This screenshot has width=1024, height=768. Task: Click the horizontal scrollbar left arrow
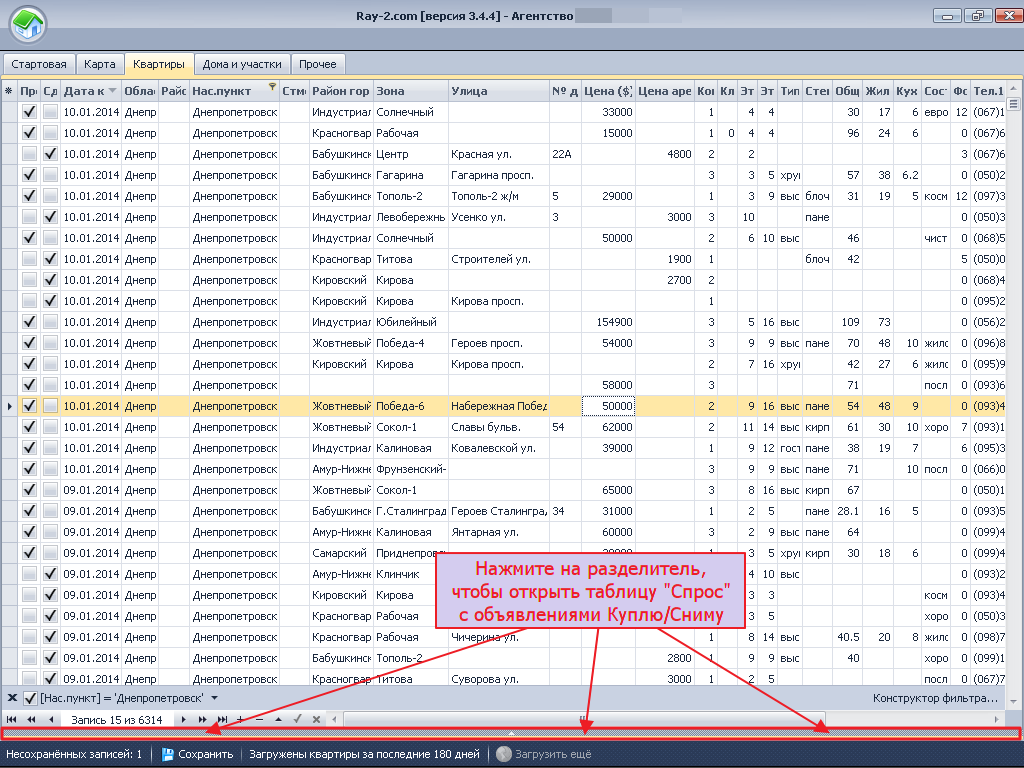coord(334,719)
